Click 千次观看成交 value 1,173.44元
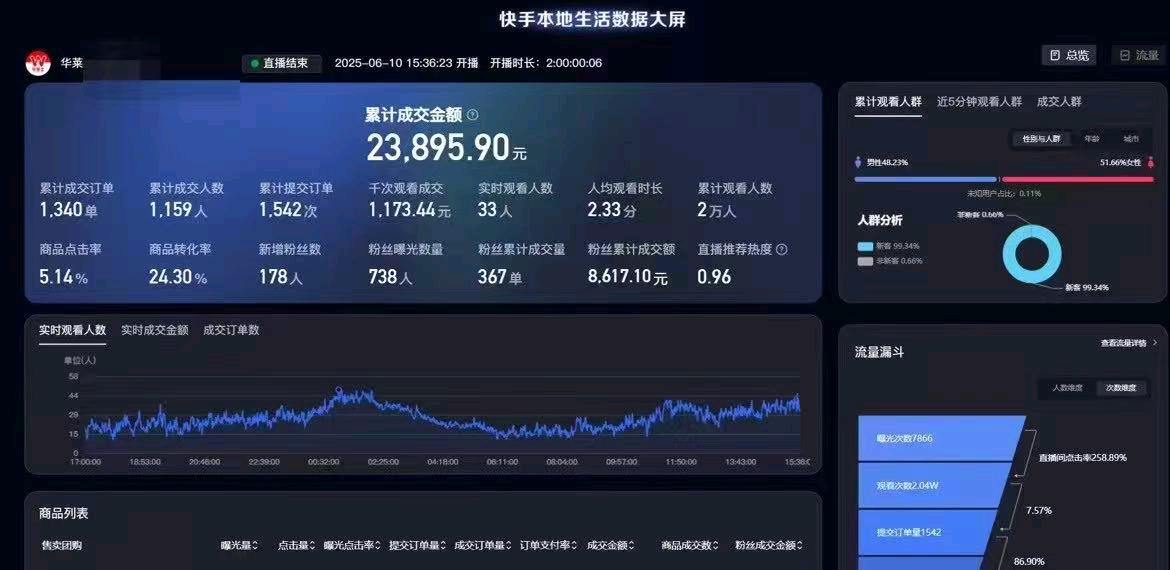Viewport: 1170px width, 570px height. point(410,210)
